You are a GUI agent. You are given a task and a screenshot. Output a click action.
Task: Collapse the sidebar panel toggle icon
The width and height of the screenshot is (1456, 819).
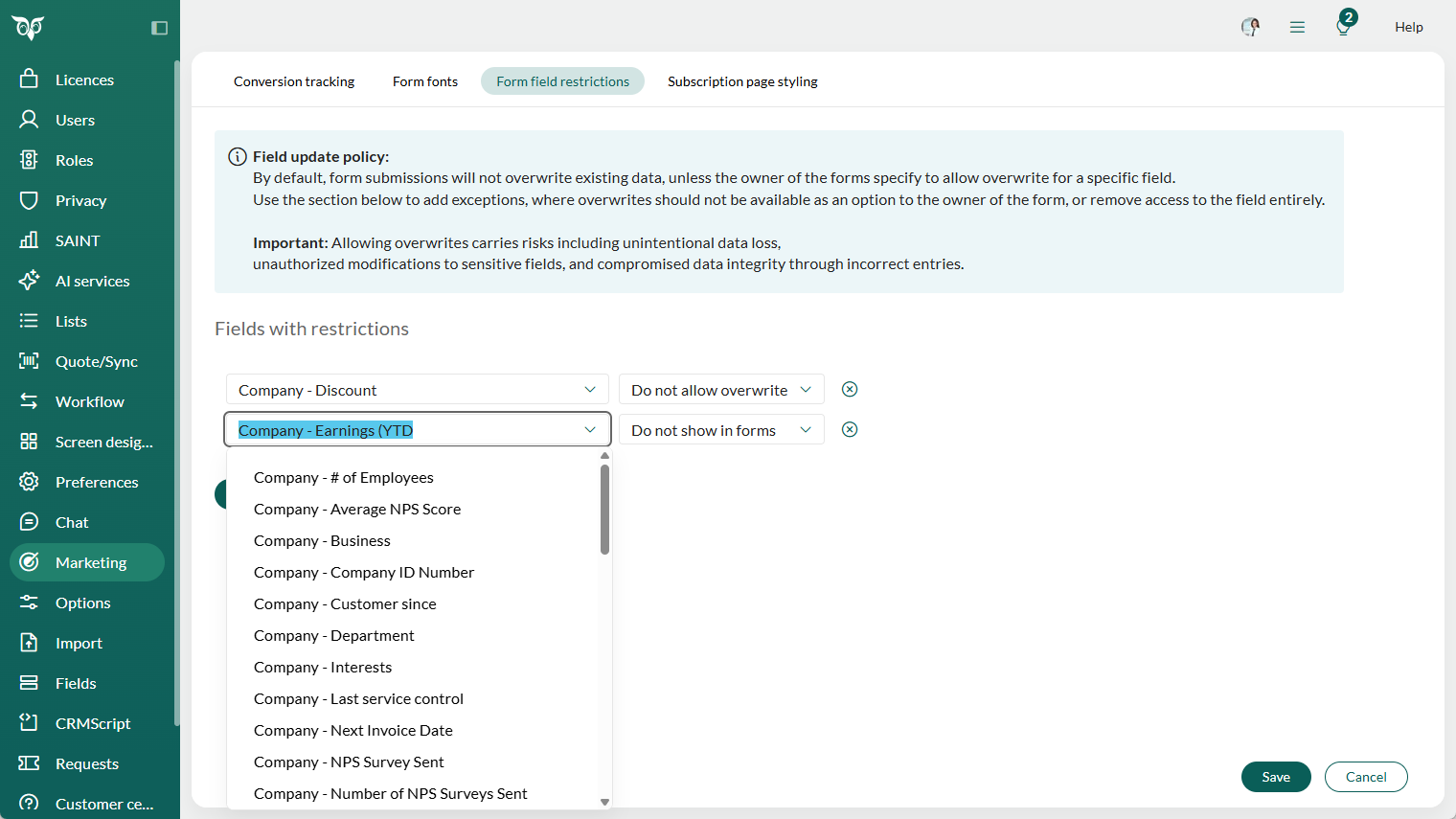pyautogui.click(x=160, y=28)
